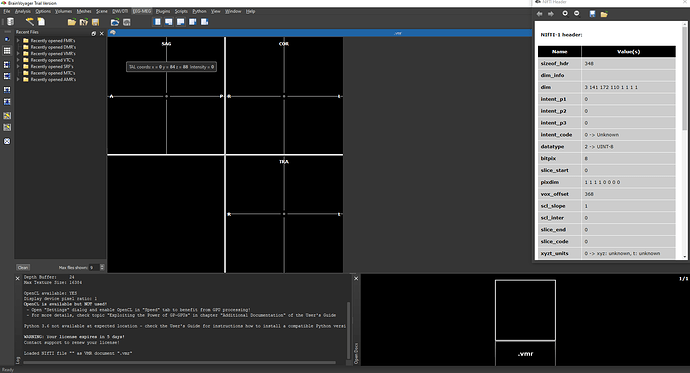This screenshot has width=690, height=373.
Task: Click the sagittal view crosshair center
Action: coord(166,96)
